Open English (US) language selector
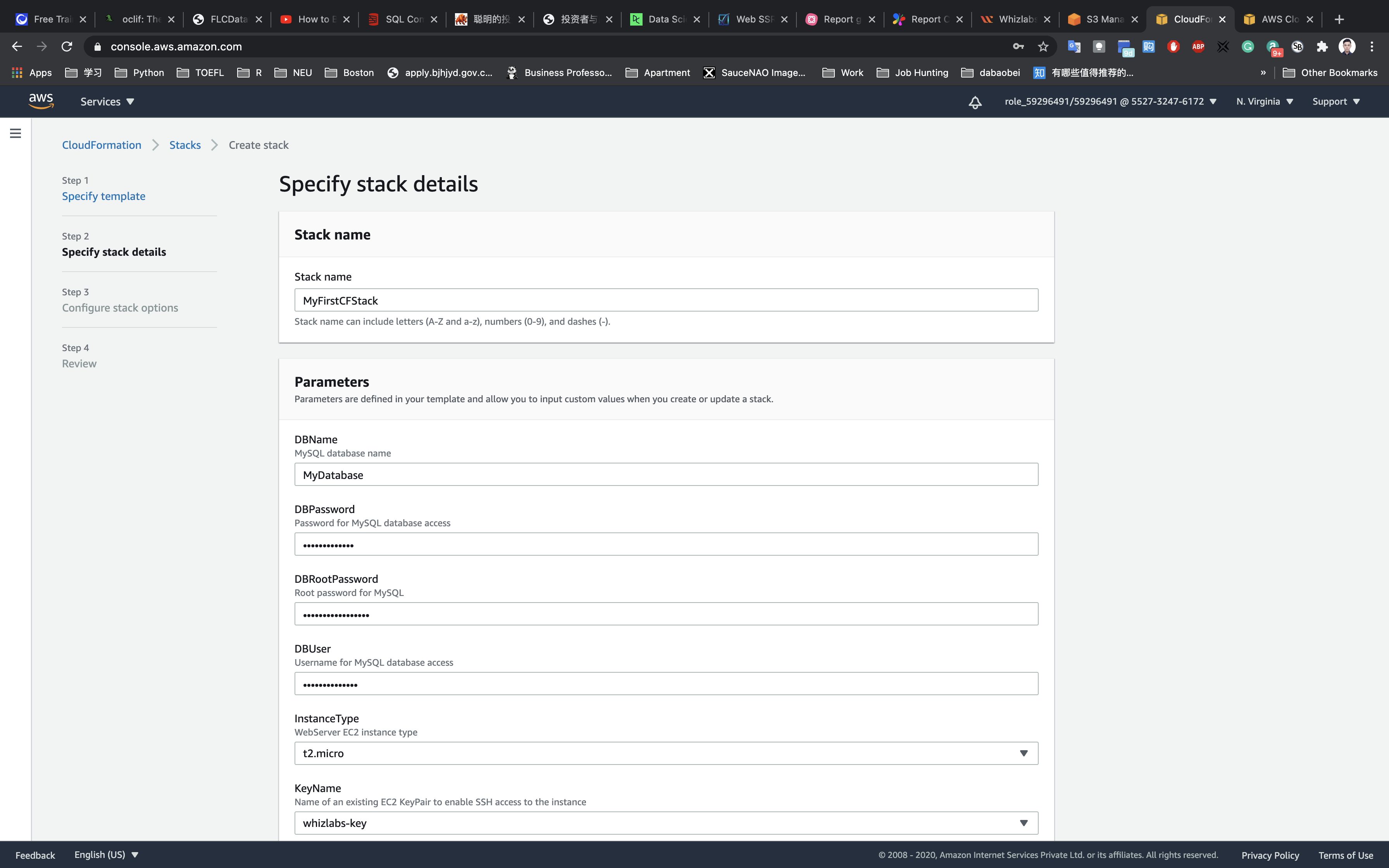 (106, 855)
